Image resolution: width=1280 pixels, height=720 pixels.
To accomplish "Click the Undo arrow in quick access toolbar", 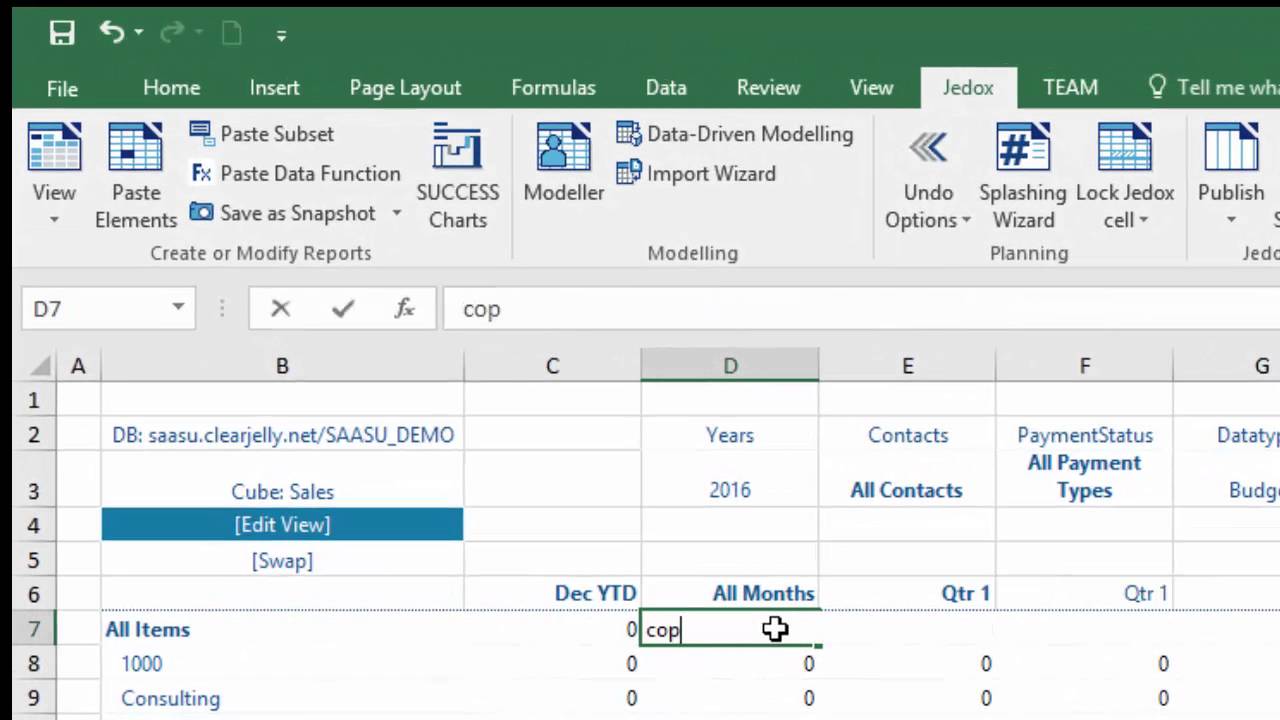I will point(110,33).
